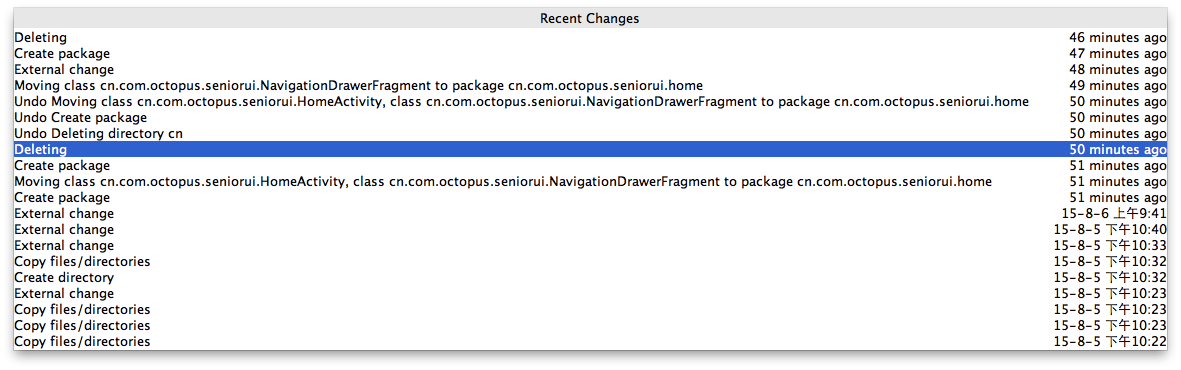This screenshot has height=370, width=1181.
Task: Select Moving class NavigationDrawerFragment entry, 49 minutes ago
Action: click(x=590, y=85)
